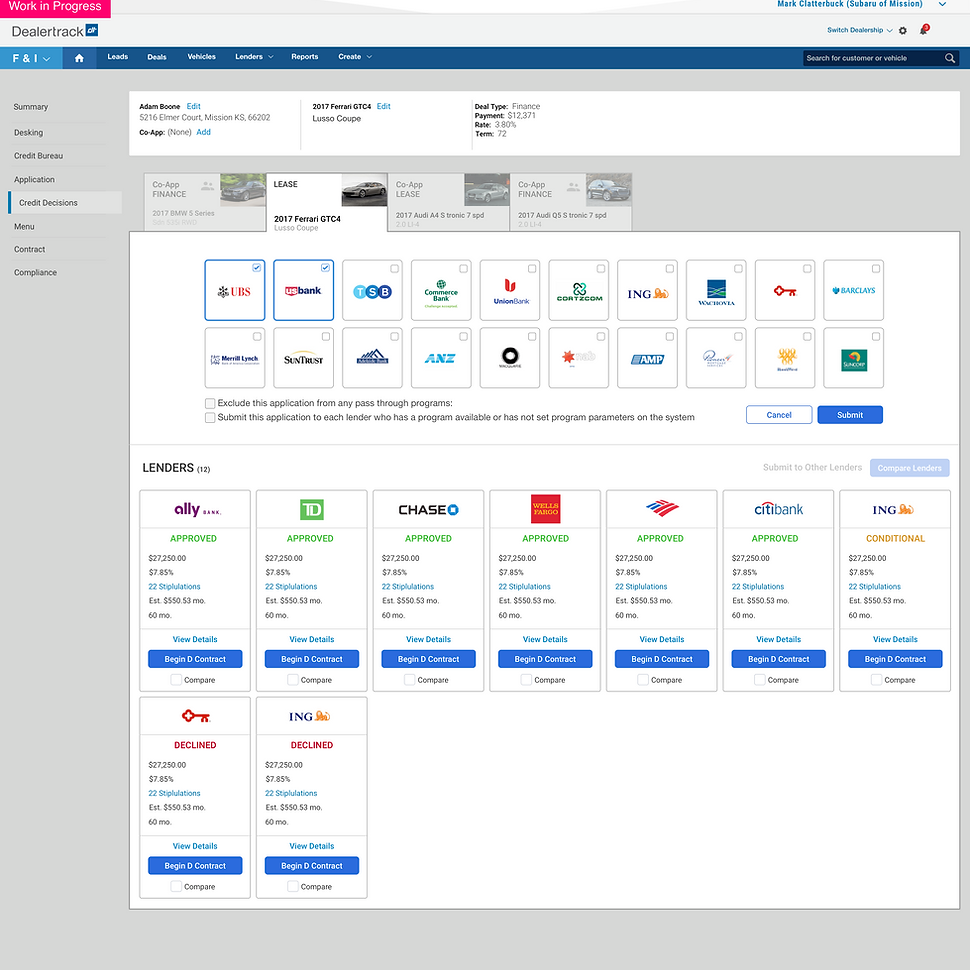The width and height of the screenshot is (970, 970).
Task: Open the notifications bell
Action: 924,29
